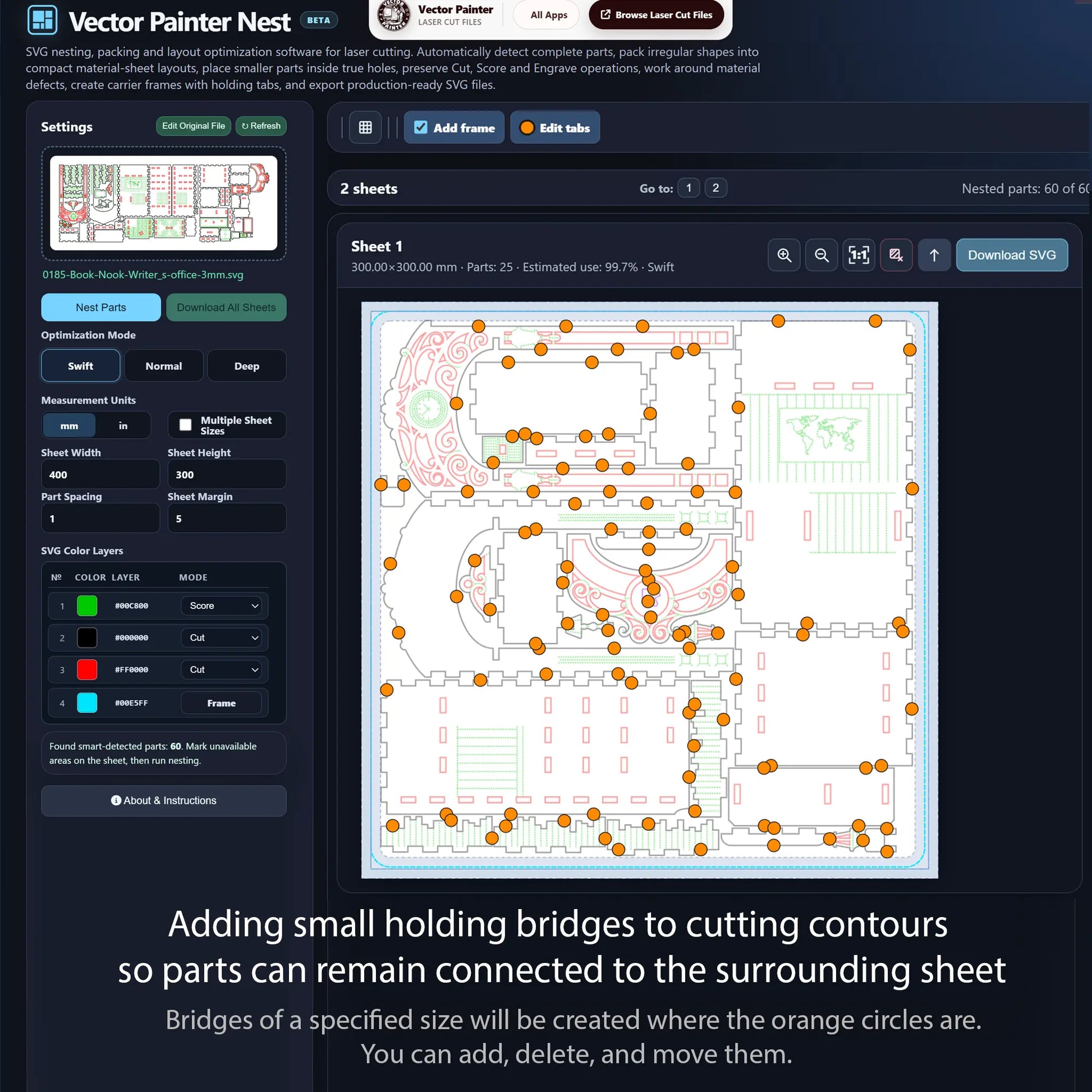Open mode dropdown for #00C800 layer
The height and width of the screenshot is (1092, 1092).
(x=224, y=605)
